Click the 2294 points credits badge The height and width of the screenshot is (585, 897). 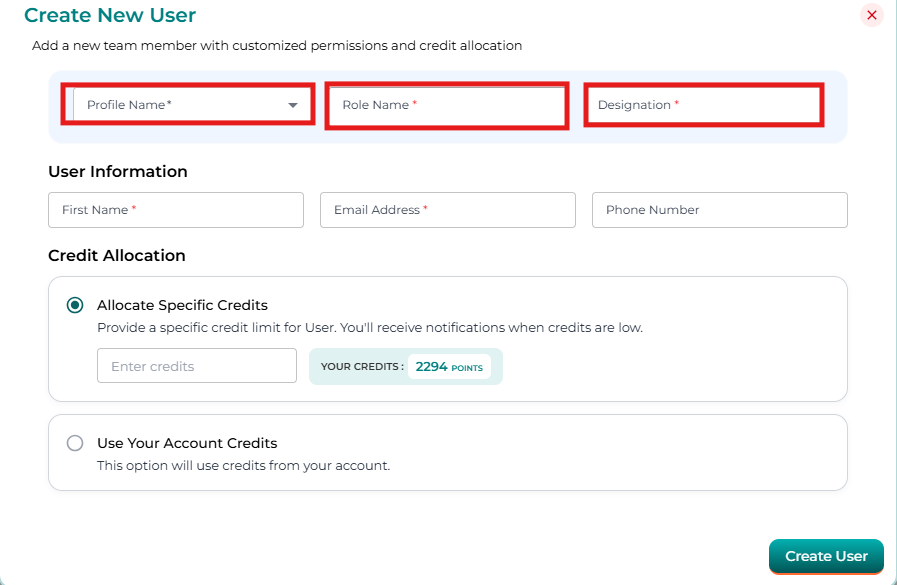pos(449,367)
